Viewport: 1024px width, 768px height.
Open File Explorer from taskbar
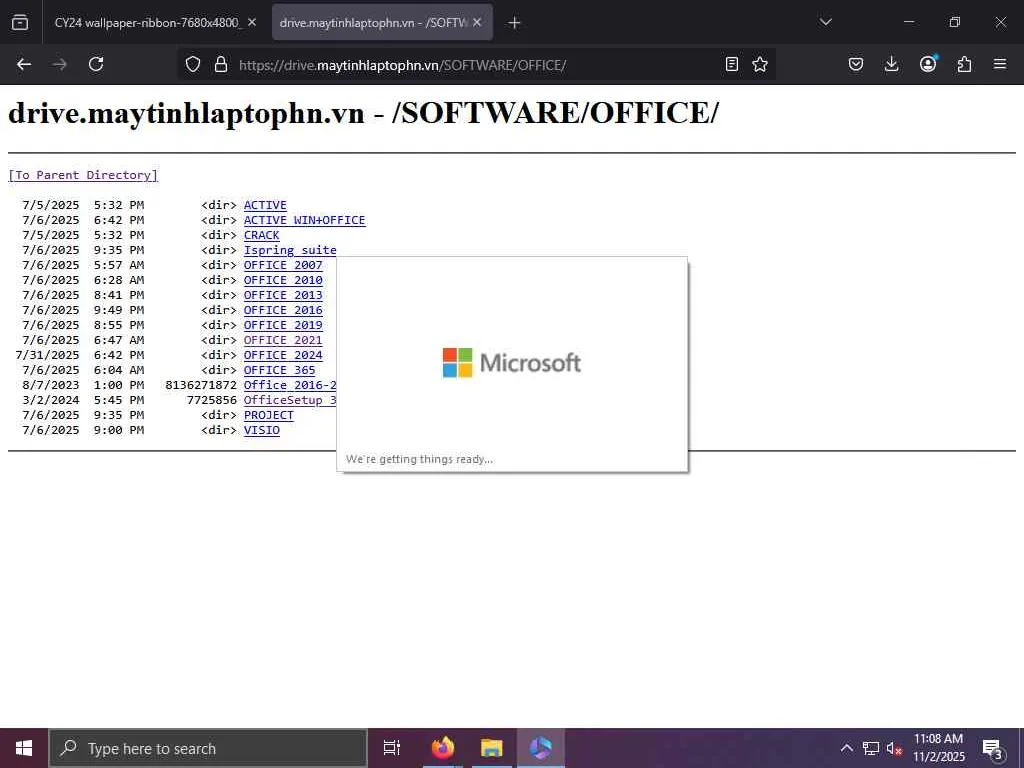(491, 748)
